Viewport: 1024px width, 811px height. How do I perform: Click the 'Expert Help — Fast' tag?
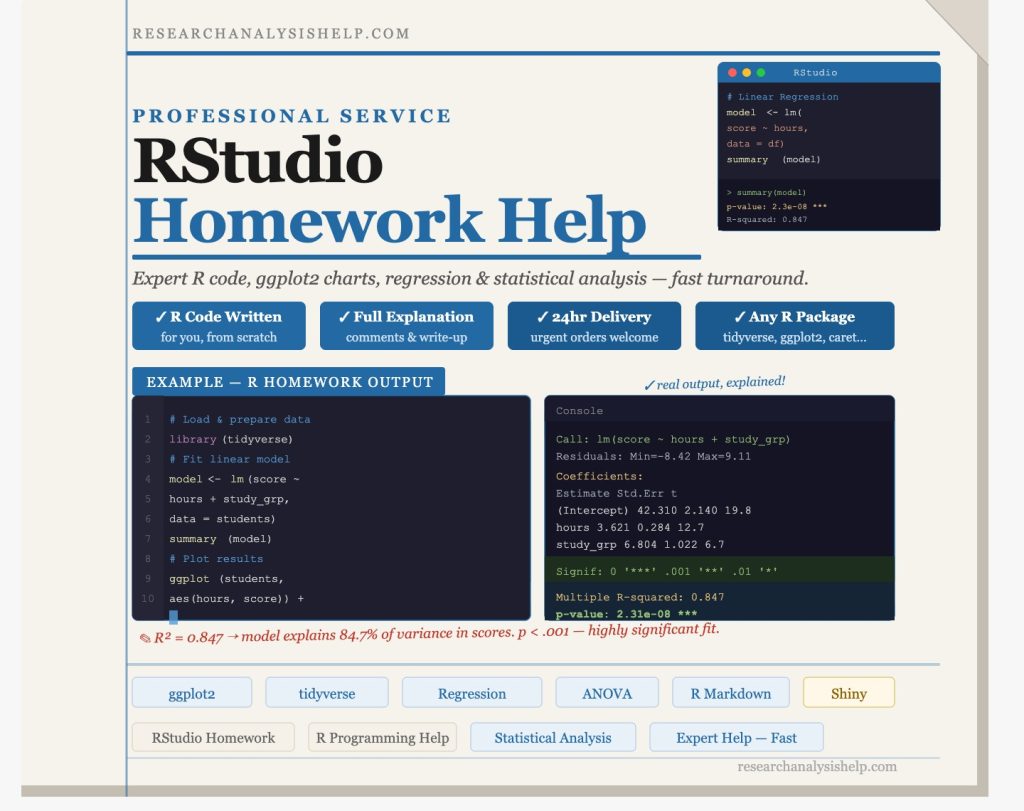[x=737, y=737]
